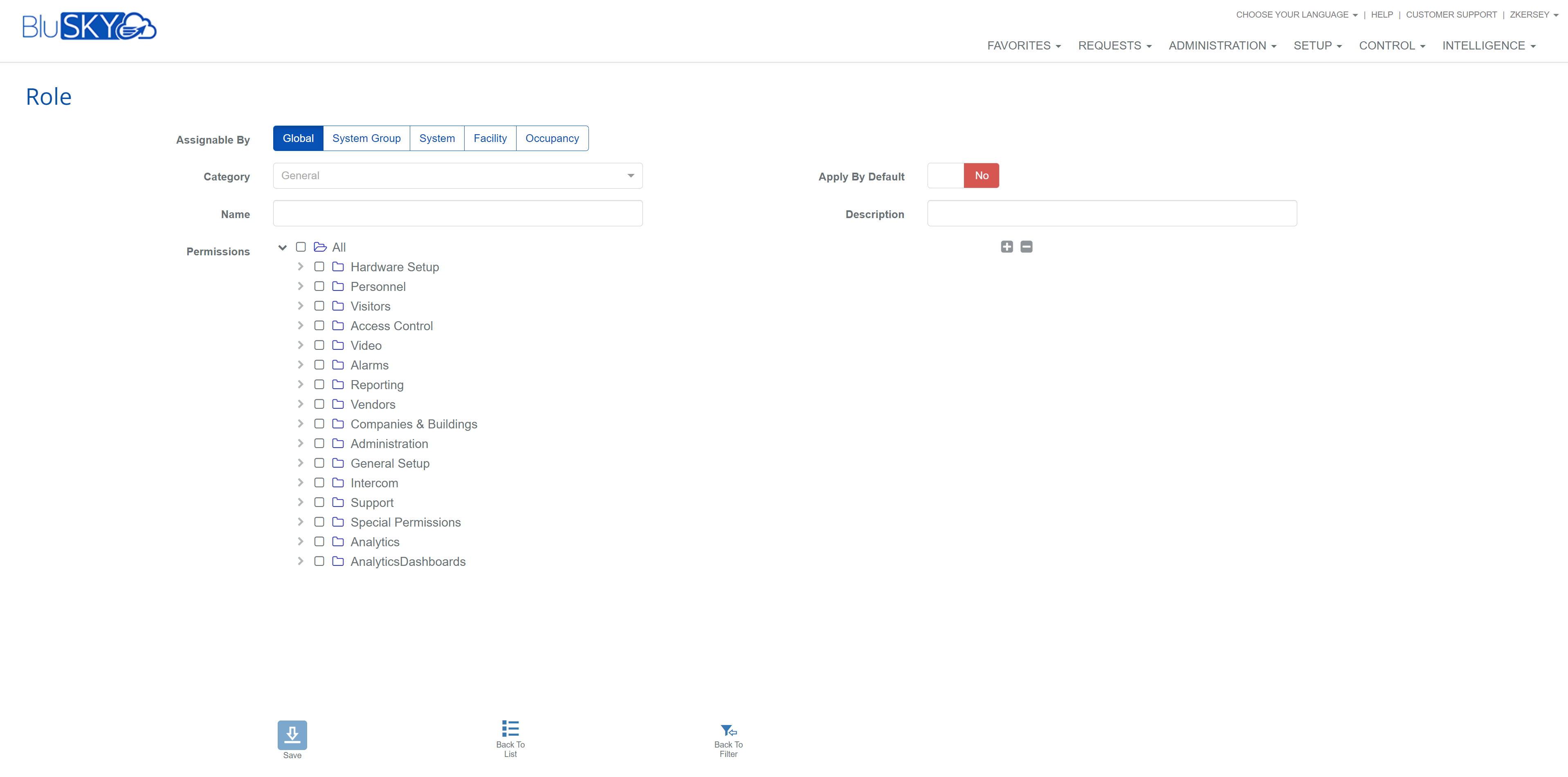Image resolution: width=1568 pixels, height=777 pixels.
Task: Click the Back To List icon
Action: (510, 728)
